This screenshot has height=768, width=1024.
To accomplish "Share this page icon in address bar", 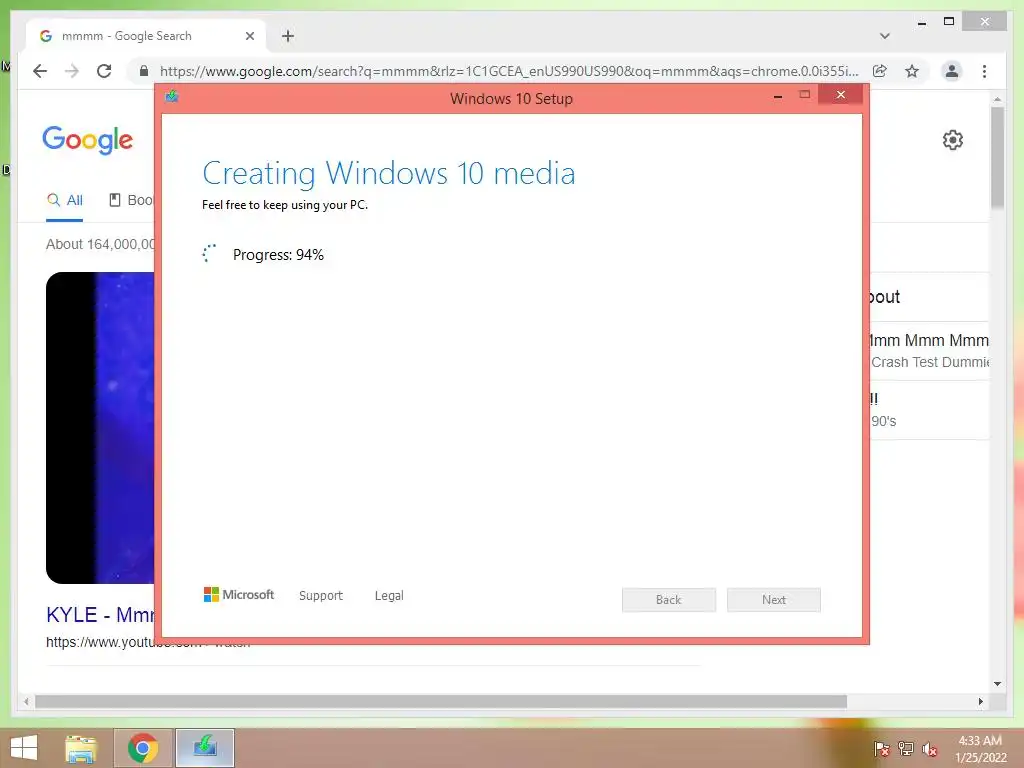I will (880, 71).
